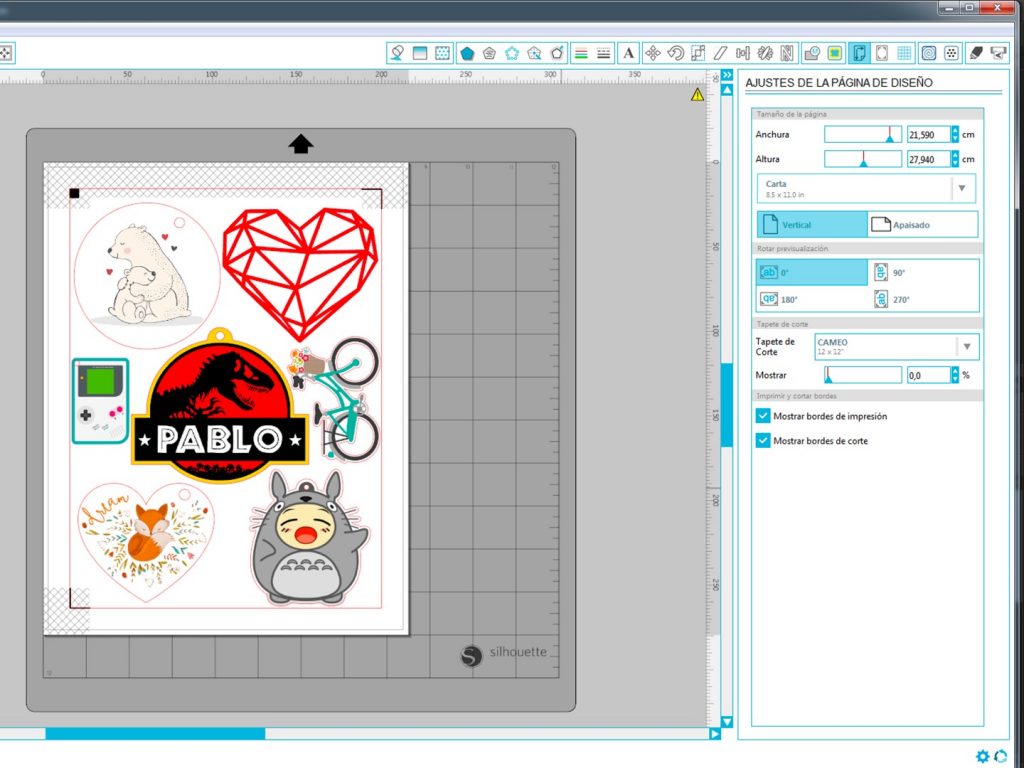The image size is (1024, 768).
Task: Click the Anchura value field 21,590
Action: click(928, 135)
